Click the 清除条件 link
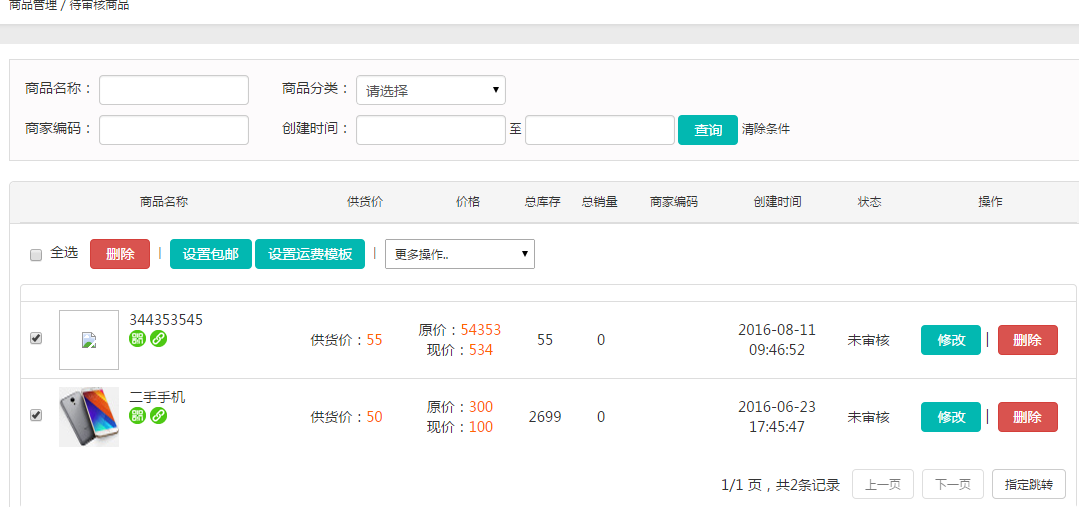The image size is (1079, 507). (x=766, y=129)
